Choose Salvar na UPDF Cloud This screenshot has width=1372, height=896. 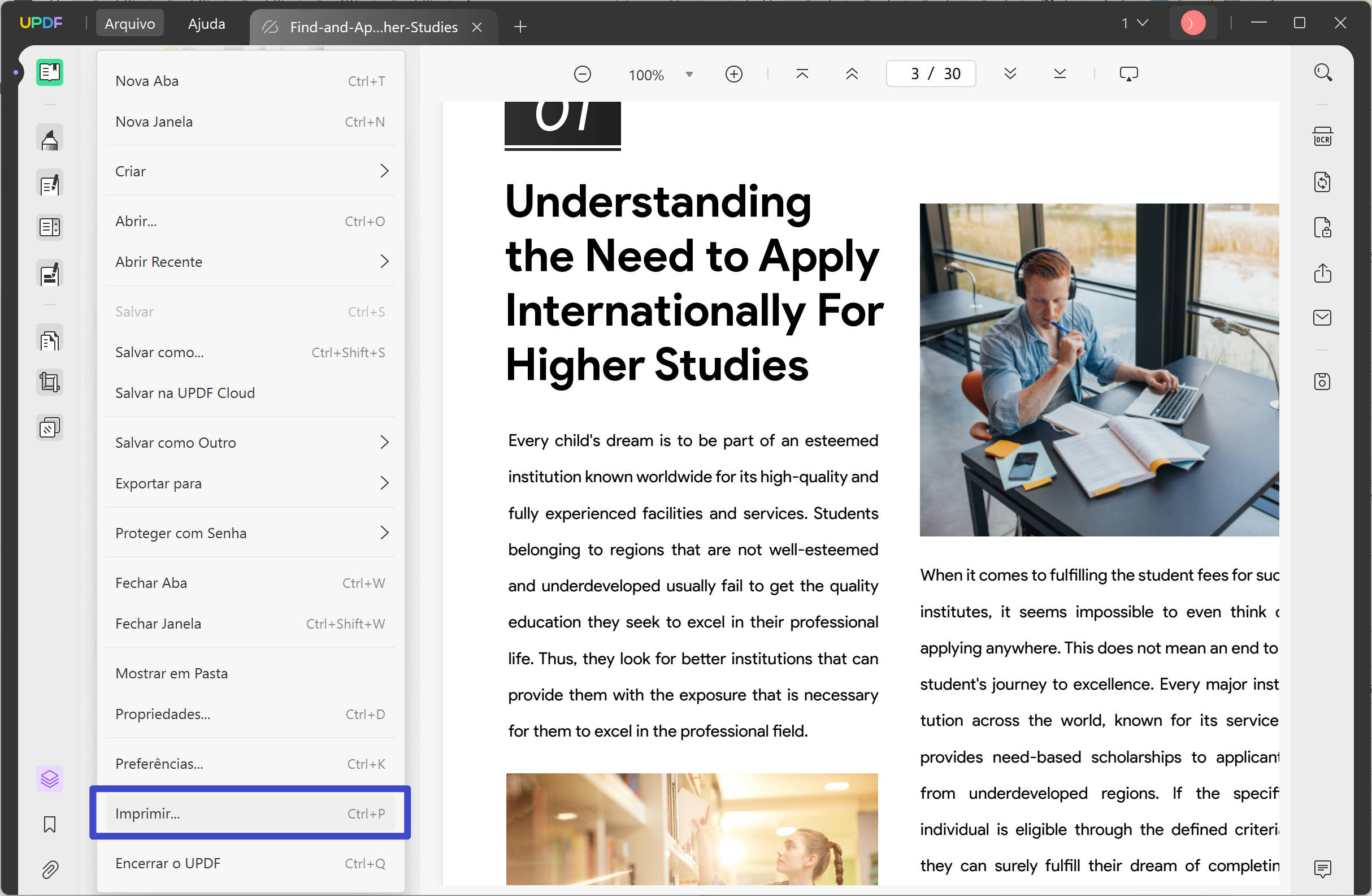[251, 393]
